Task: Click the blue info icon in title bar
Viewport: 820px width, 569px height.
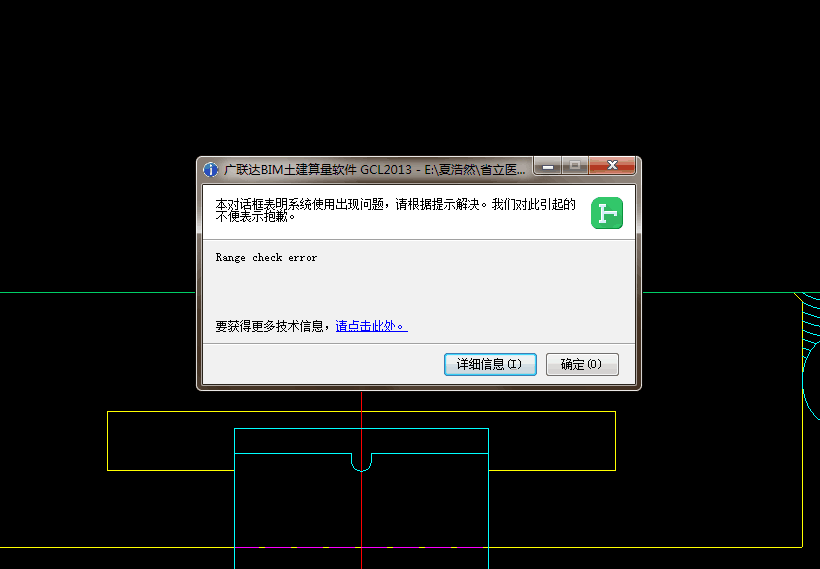Action: point(210,169)
